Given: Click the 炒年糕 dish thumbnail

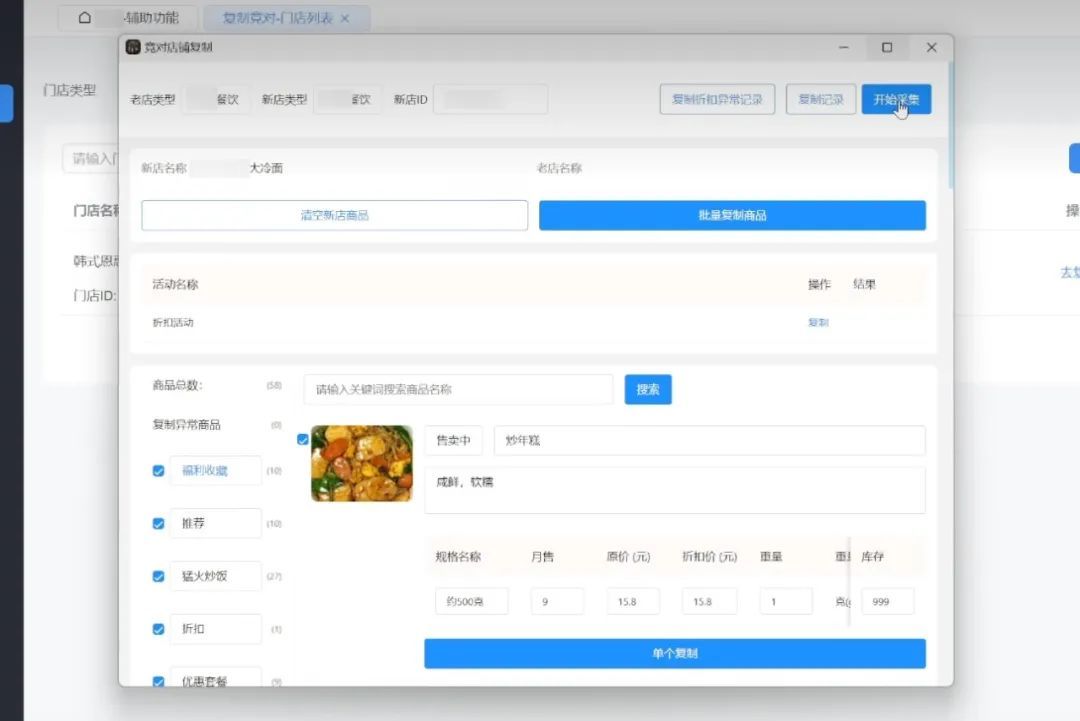Looking at the screenshot, I should [361, 463].
